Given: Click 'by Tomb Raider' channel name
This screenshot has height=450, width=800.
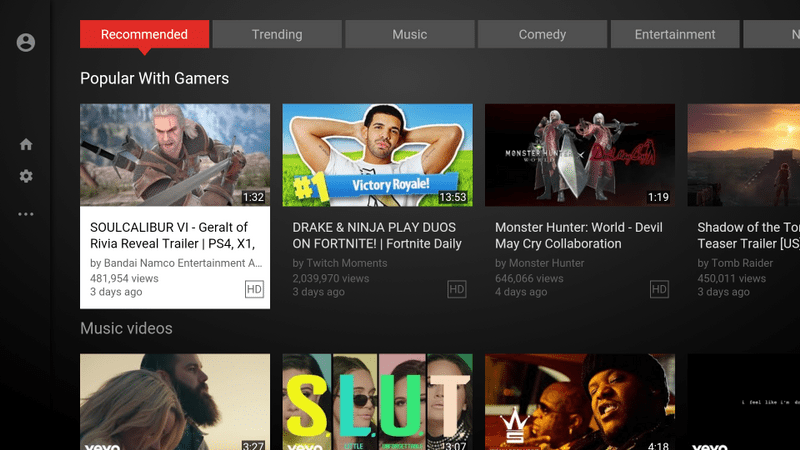Looking at the screenshot, I should pos(735,263).
